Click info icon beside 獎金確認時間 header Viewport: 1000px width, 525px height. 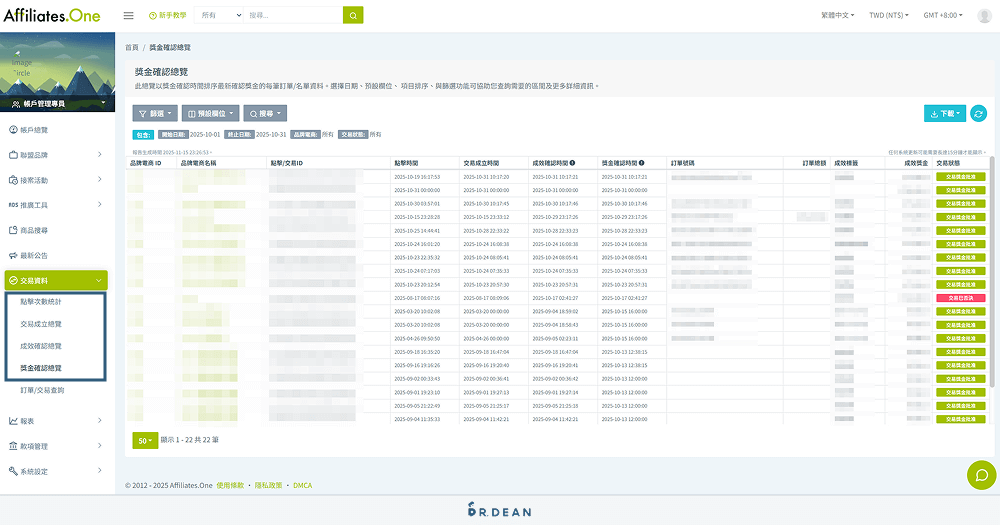641,162
